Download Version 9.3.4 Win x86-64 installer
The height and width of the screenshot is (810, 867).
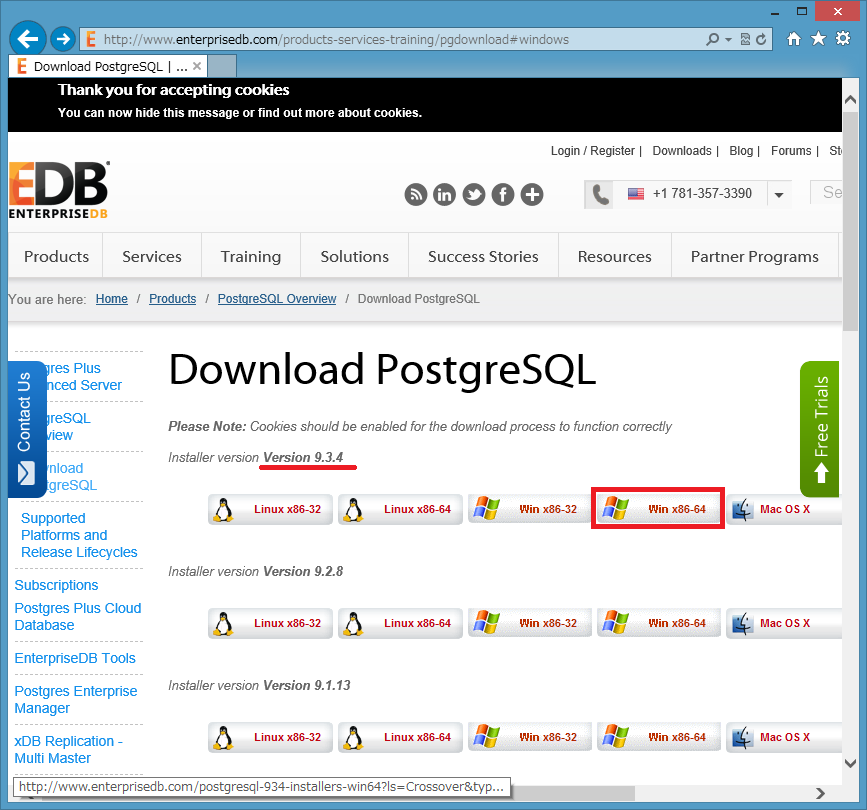click(x=658, y=509)
